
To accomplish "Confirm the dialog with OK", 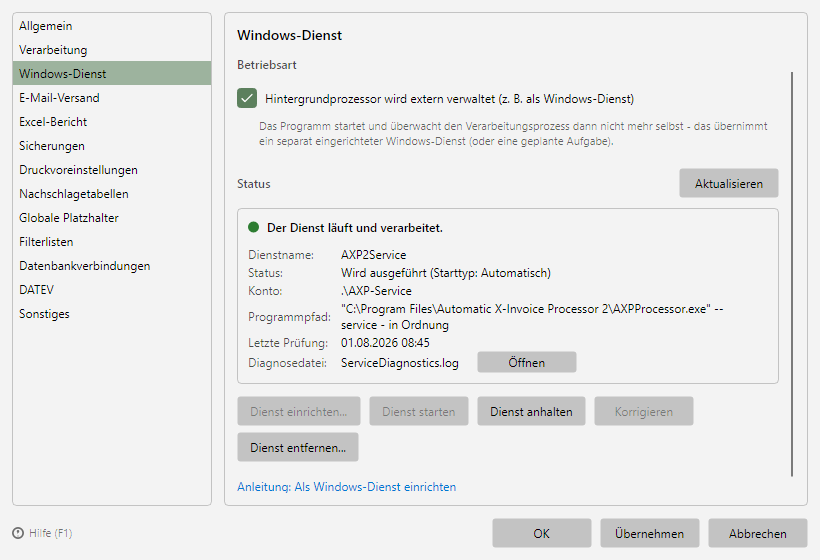I will click(541, 533).
